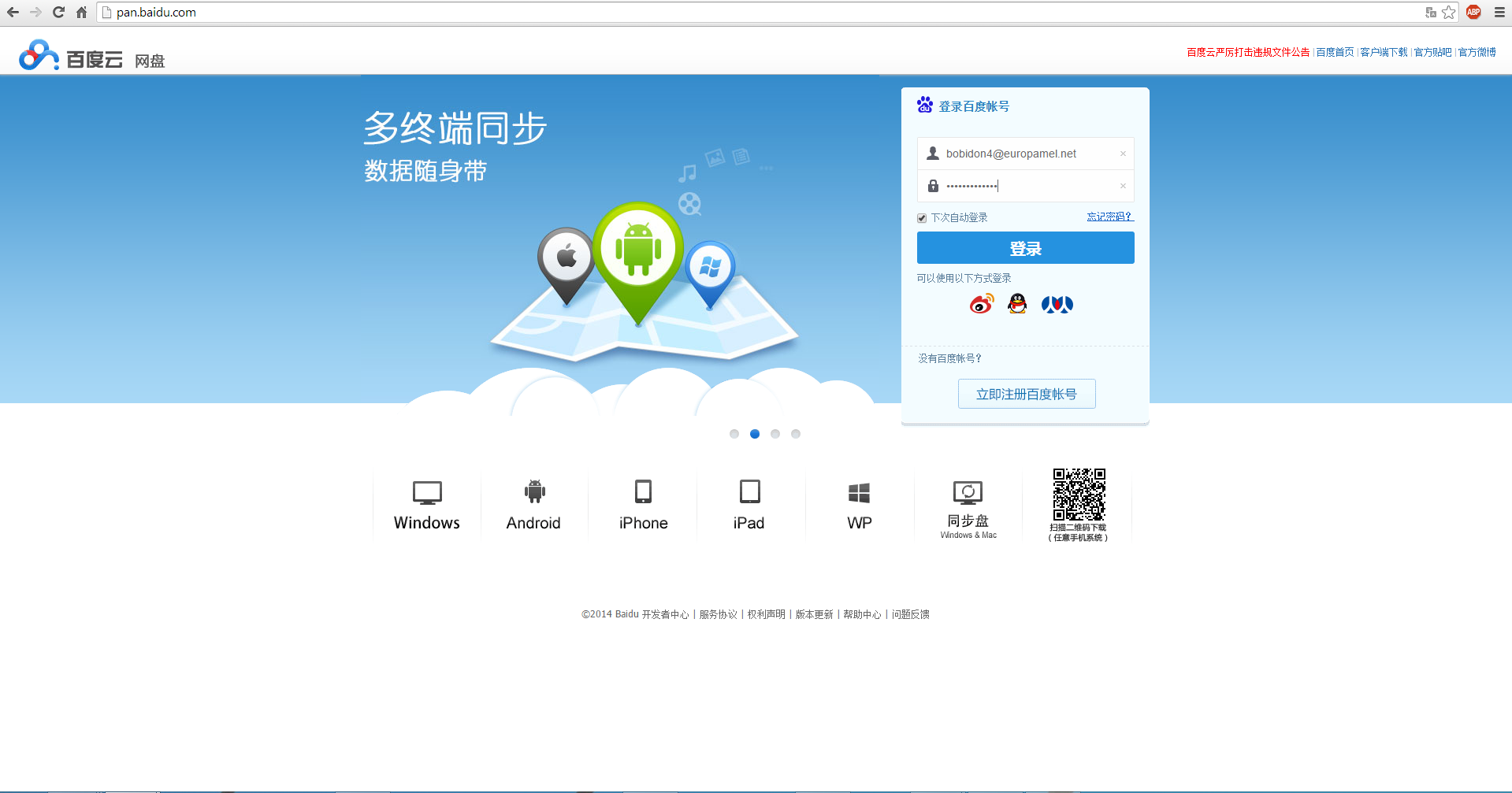Viewport: 1512px width, 793px height.
Task: Click the 立即注册百度帐号 button
Action: tap(1026, 394)
